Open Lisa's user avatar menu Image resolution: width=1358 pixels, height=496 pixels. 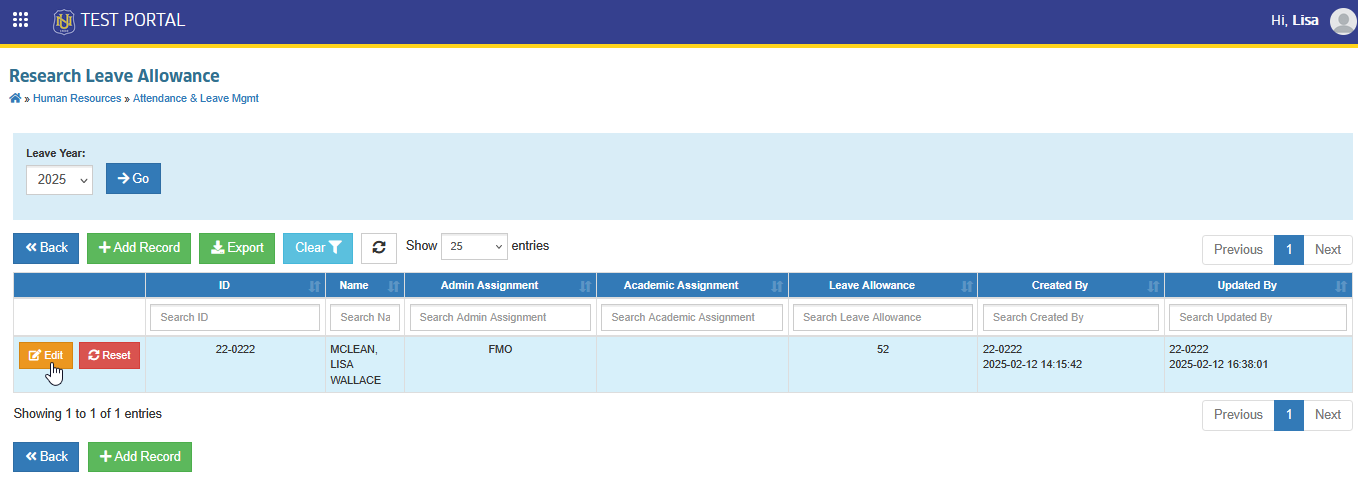pyautogui.click(x=1343, y=21)
